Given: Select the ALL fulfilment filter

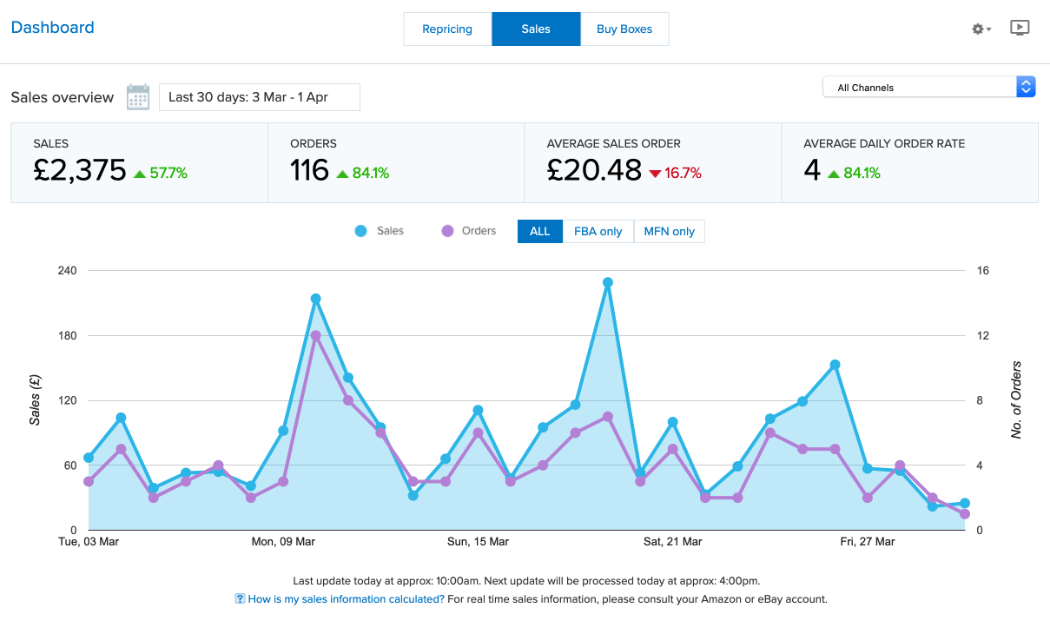Looking at the screenshot, I should [540, 231].
